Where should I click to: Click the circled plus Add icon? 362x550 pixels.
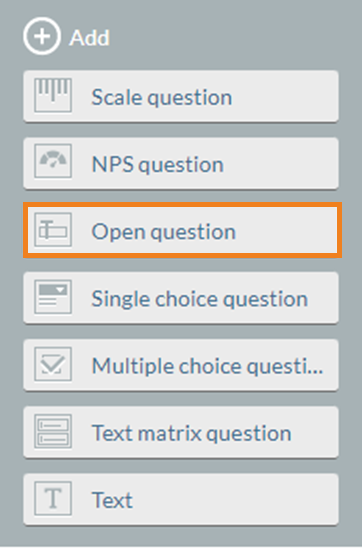coord(42,36)
